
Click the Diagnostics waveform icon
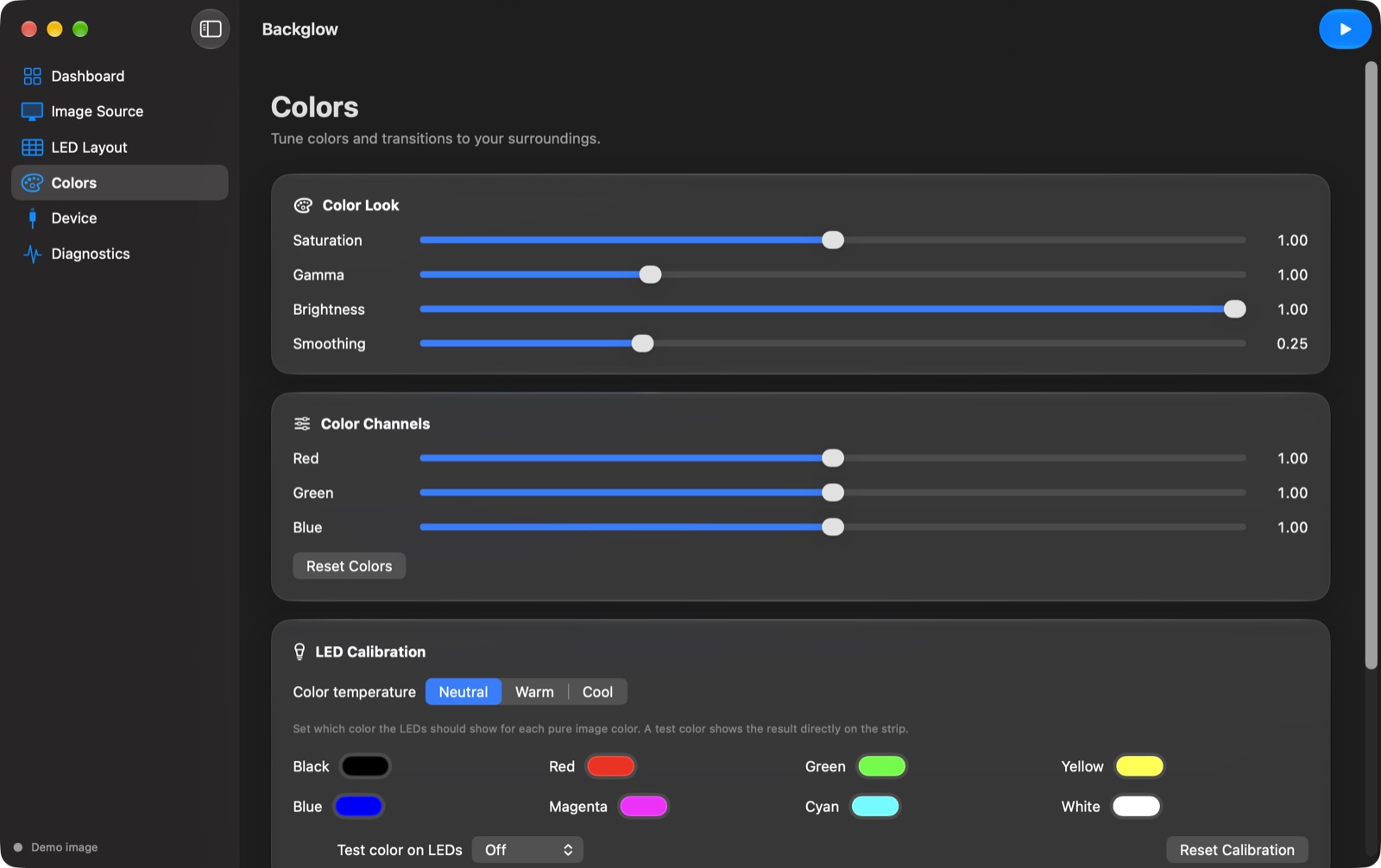point(32,254)
